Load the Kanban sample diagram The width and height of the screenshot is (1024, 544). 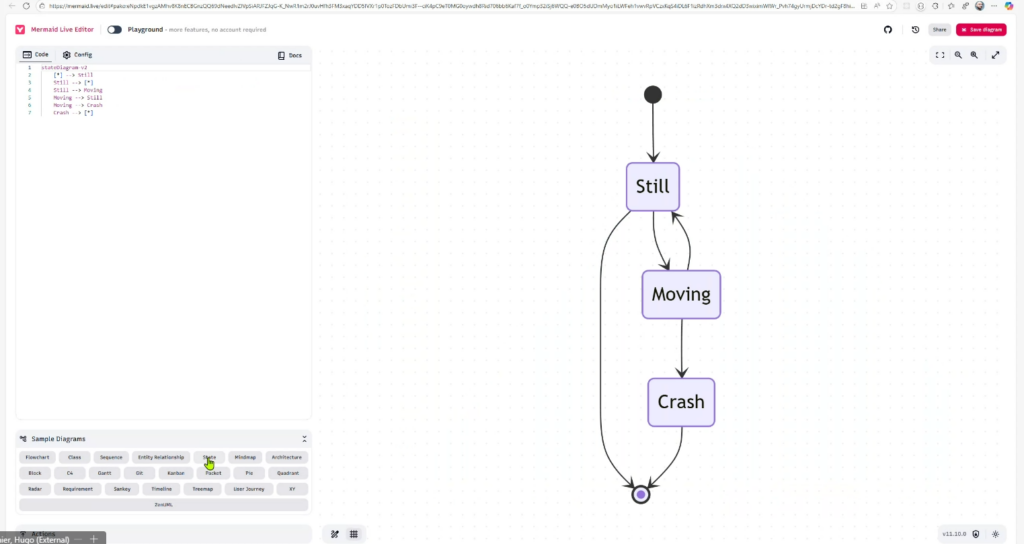(176, 473)
